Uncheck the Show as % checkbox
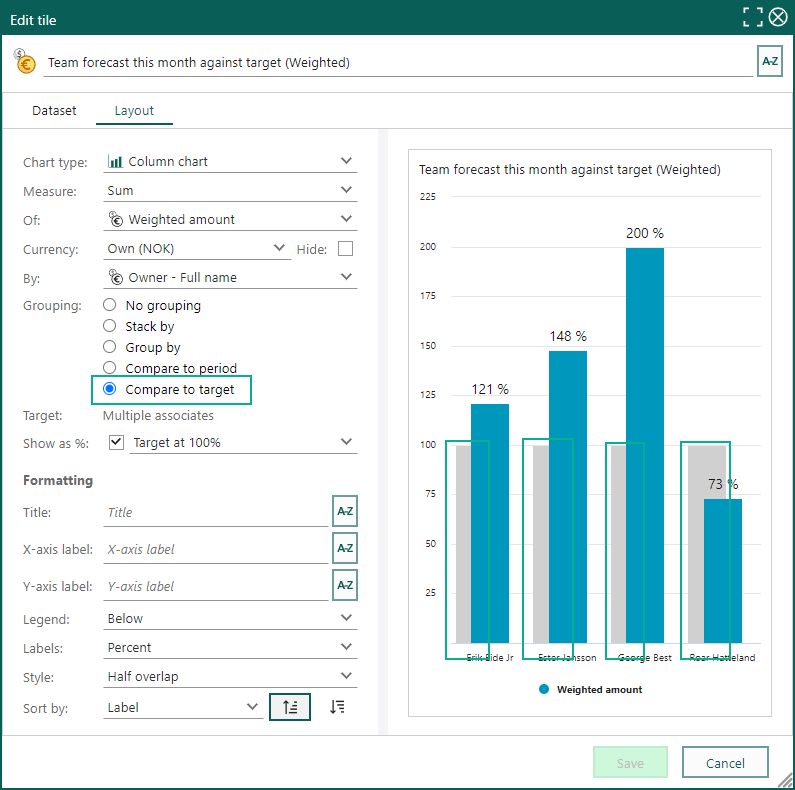The image size is (795, 790). click(116, 442)
